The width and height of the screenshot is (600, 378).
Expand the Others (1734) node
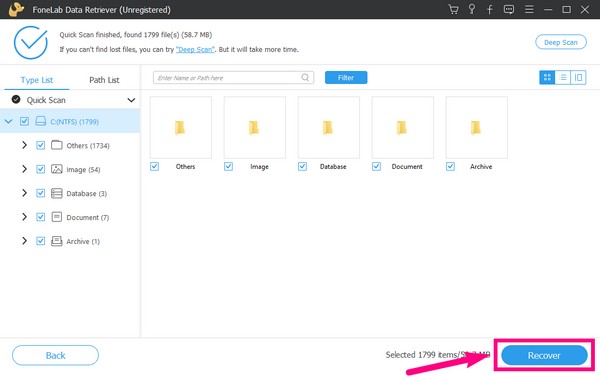click(24, 145)
